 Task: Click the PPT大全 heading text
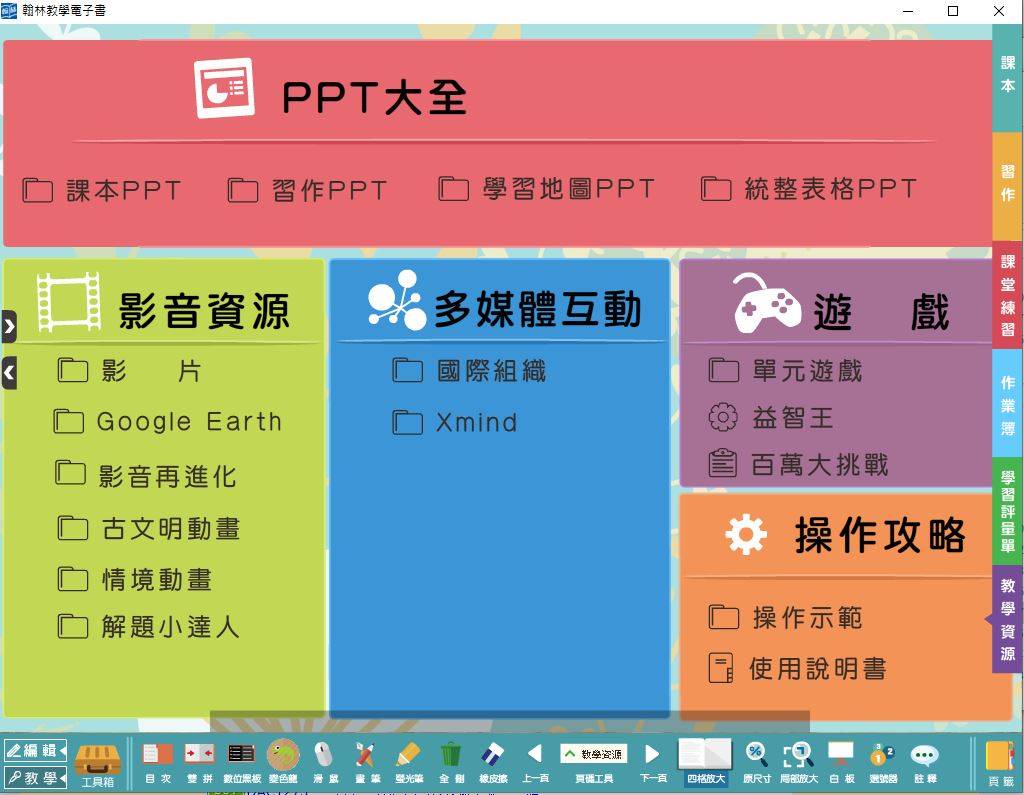(x=375, y=98)
